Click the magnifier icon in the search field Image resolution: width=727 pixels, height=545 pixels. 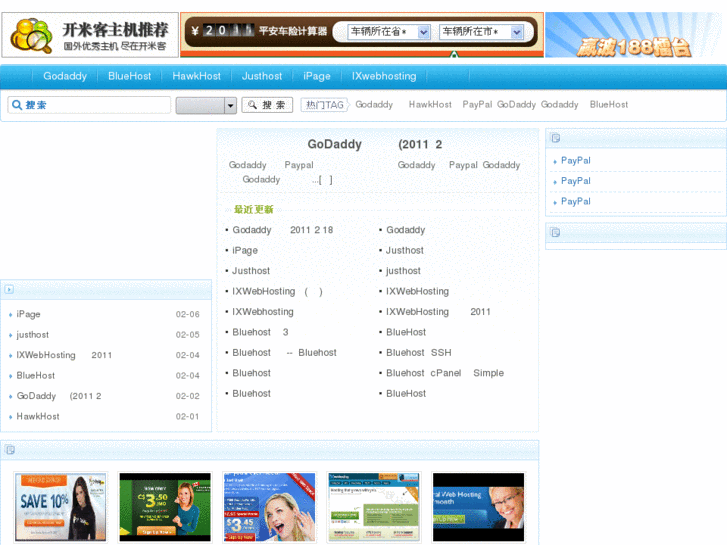[17, 105]
